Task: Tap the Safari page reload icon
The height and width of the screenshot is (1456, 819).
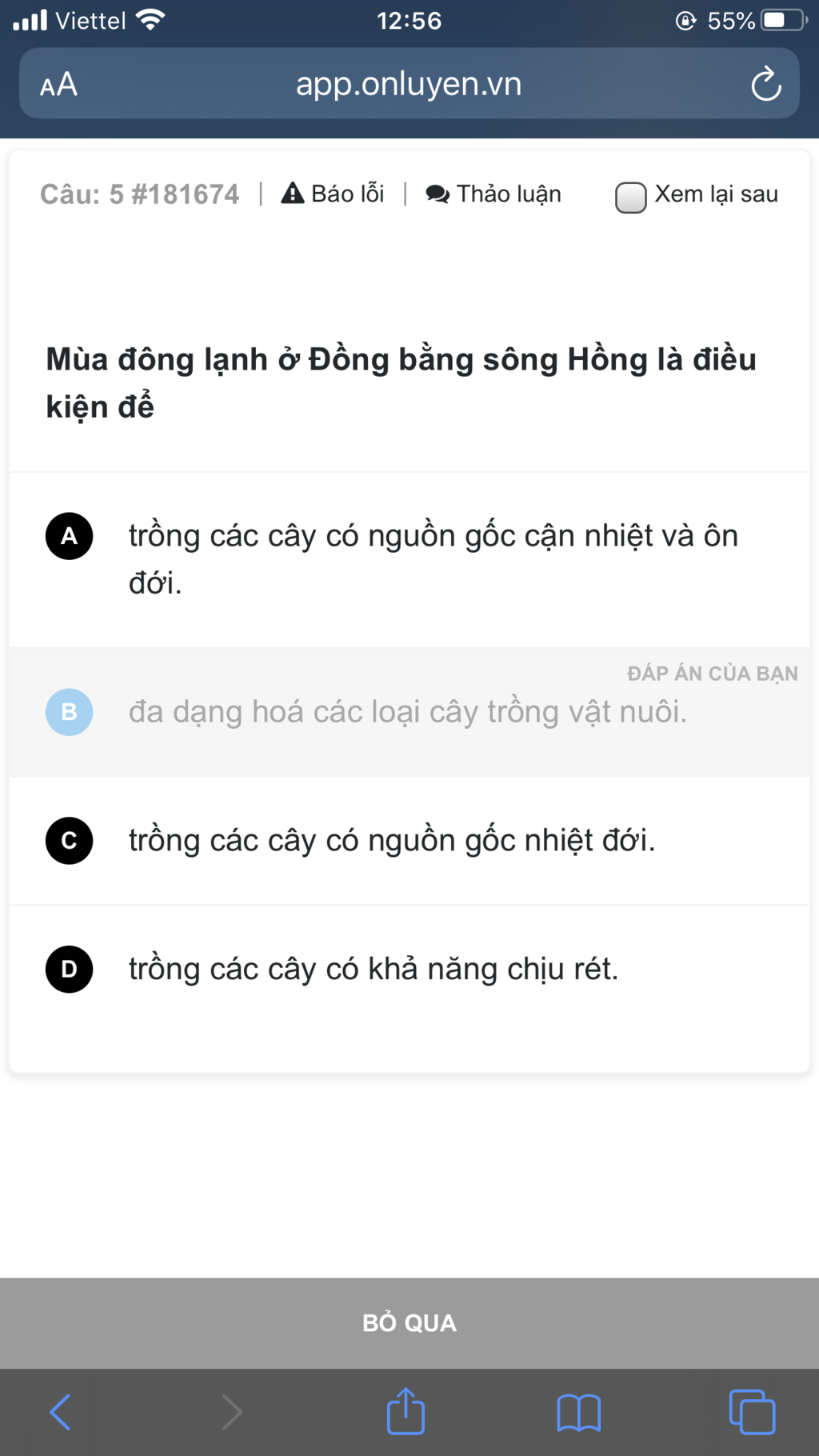Action: tap(765, 83)
